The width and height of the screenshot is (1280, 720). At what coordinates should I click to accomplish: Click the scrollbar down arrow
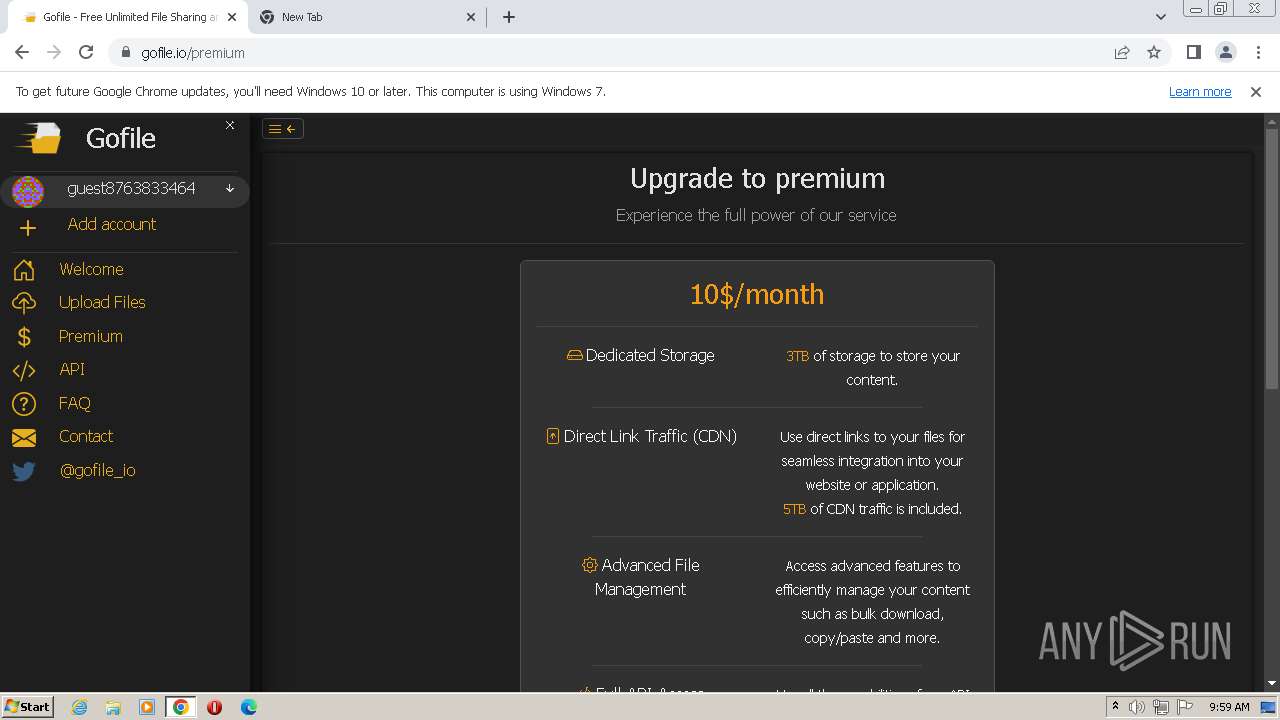click(1272, 684)
